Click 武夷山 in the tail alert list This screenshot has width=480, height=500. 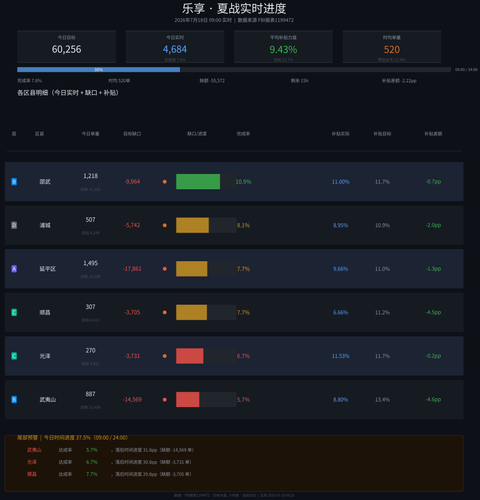pos(34,450)
